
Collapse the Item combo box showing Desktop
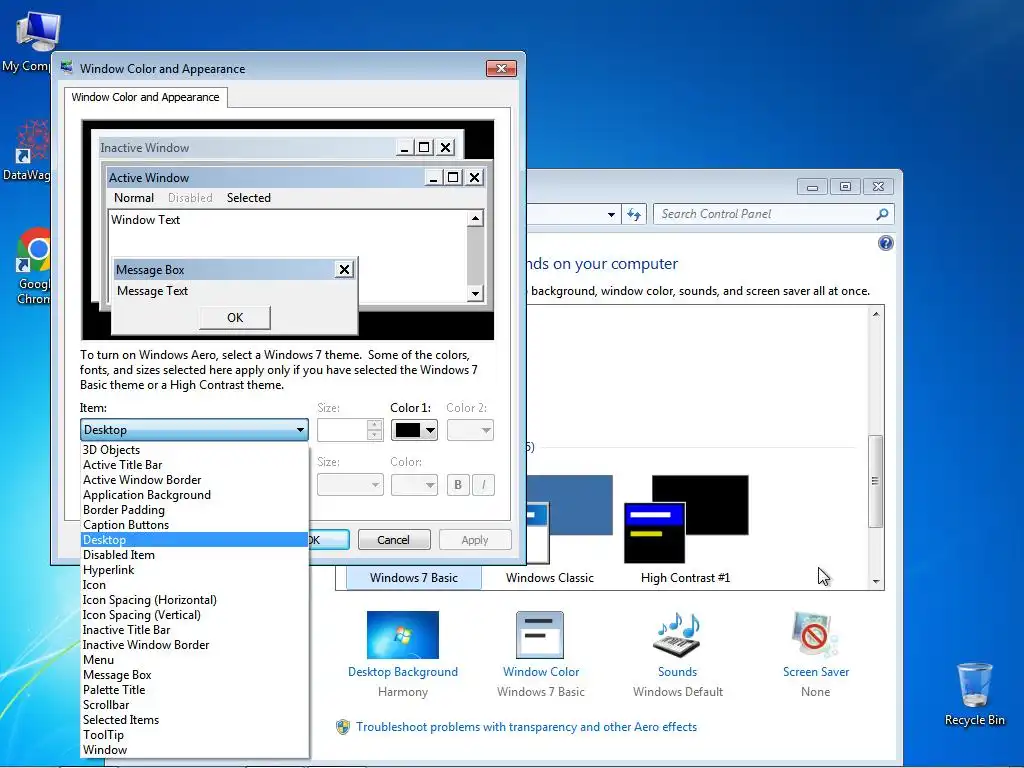pyautogui.click(x=194, y=430)
